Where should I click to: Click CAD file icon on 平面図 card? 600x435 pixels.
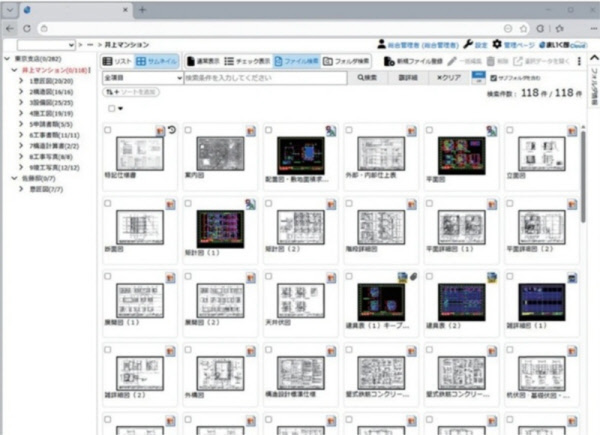(492, 131)
